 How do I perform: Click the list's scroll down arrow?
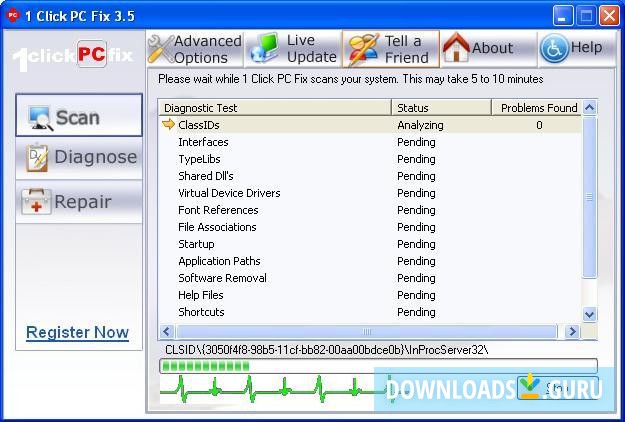(x=589, y=314)
